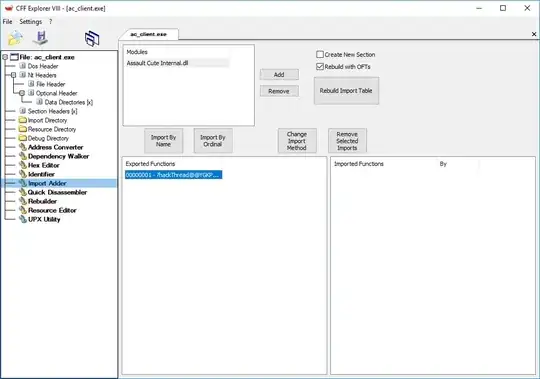Image resolution: width=540 pixels, height=379 pixels.
Task: Uncheck Rebuild with OFTs
Action: coord(320,66)
